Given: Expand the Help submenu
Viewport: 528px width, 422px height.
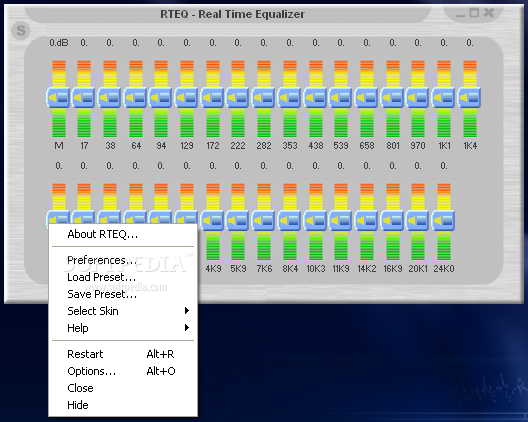Looking at the screenshot, I should click(123, 328).
